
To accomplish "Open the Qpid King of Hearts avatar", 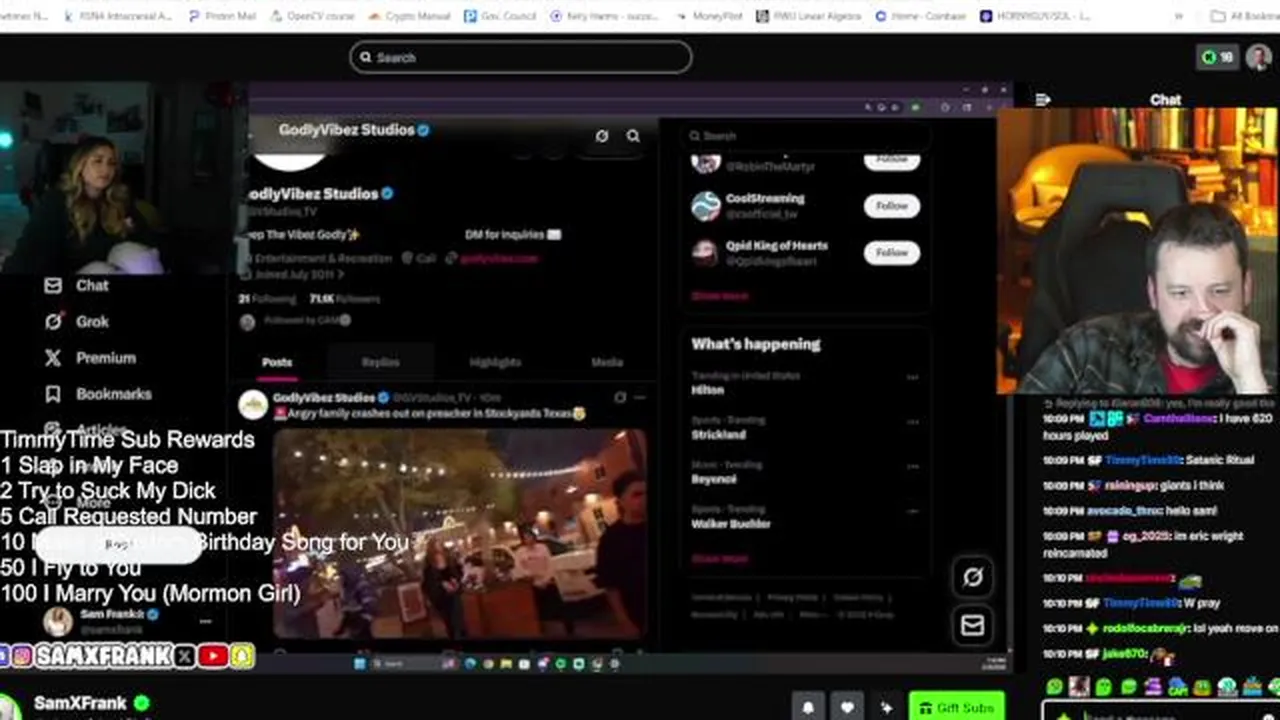I will (706, 252).
